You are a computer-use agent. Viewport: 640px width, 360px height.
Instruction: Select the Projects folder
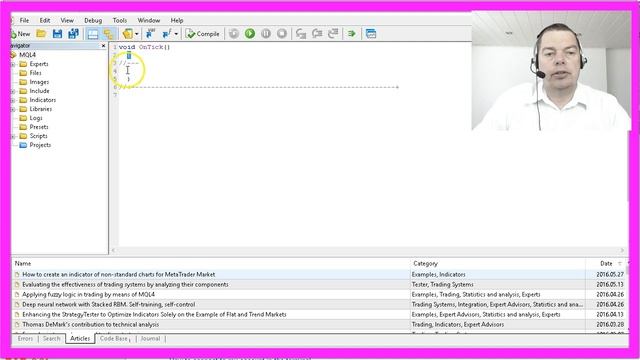click(x=40, y=145)
